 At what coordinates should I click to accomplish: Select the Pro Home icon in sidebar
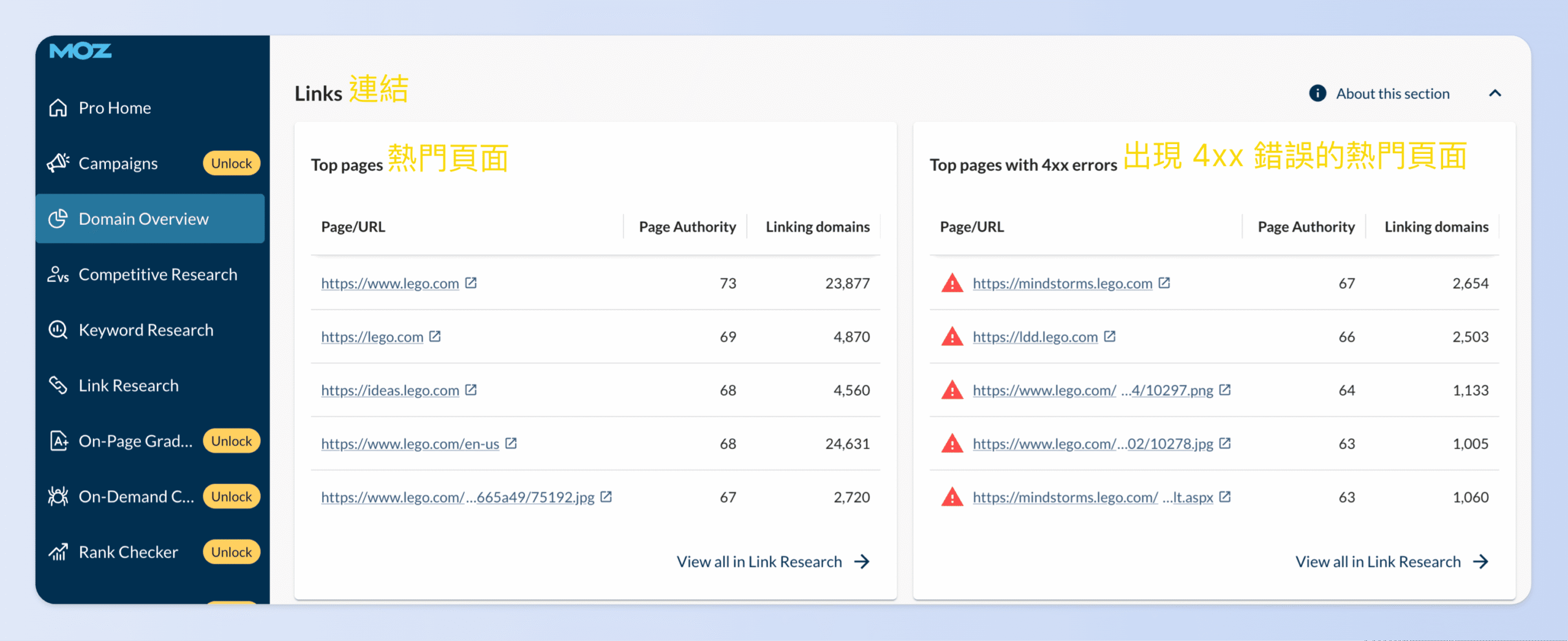click(x=58, y=107)
